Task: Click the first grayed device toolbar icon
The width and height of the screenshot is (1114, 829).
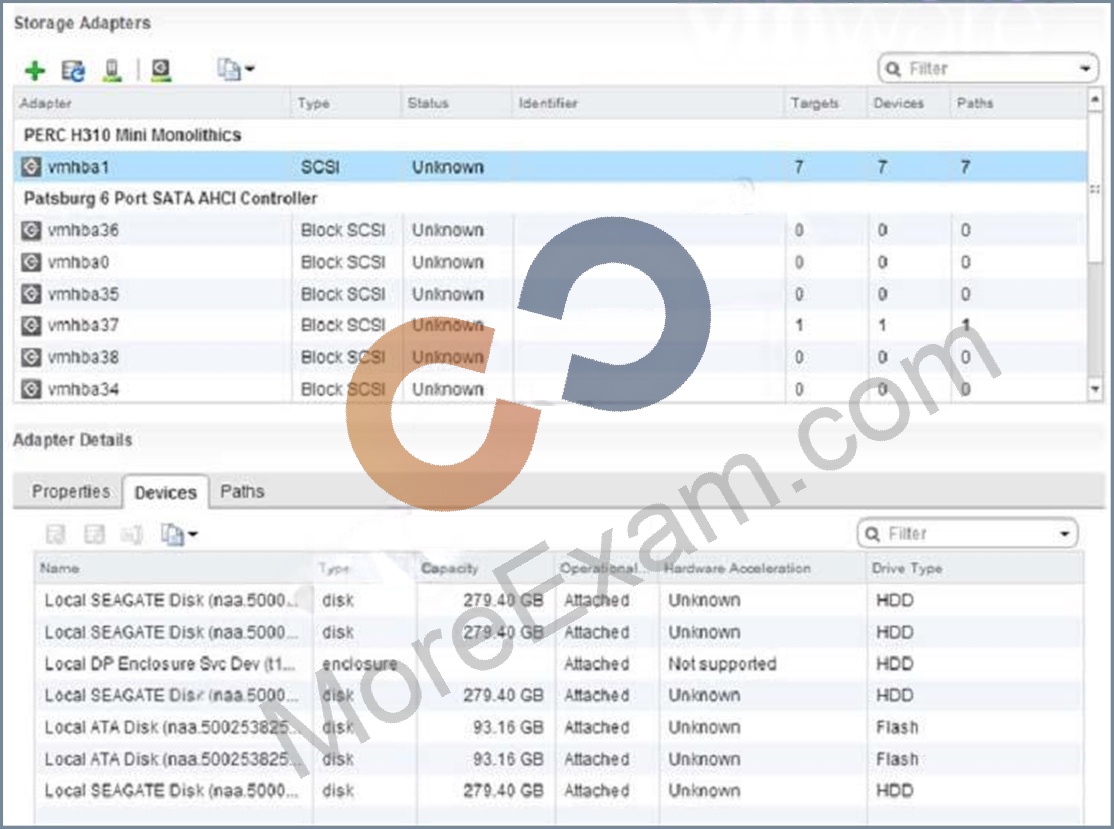Action: pos(55,534)
